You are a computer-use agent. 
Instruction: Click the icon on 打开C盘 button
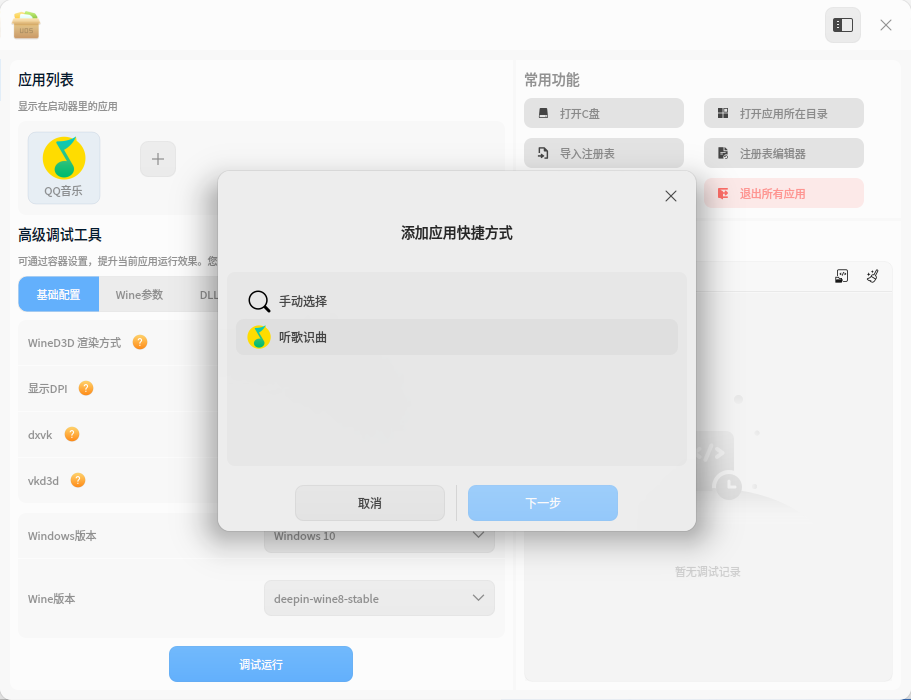tap(543, 113)
